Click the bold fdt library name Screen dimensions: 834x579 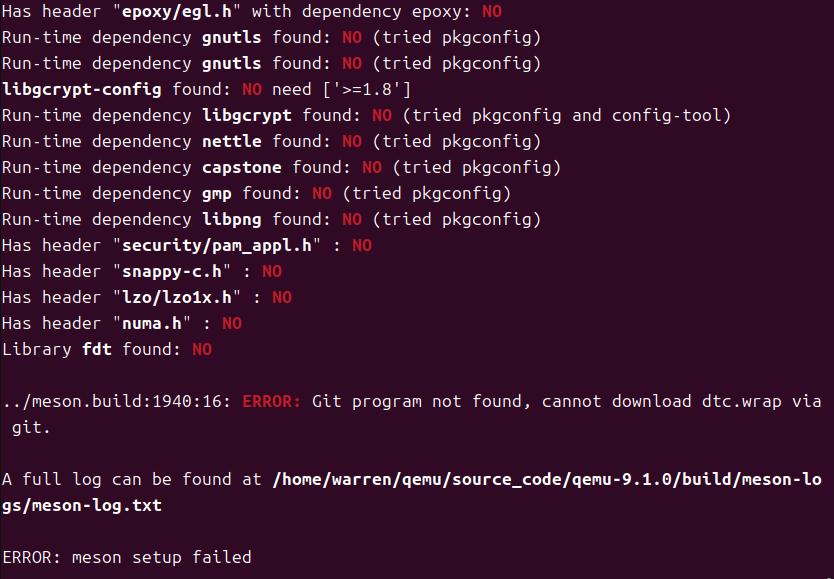pos(97,349)
